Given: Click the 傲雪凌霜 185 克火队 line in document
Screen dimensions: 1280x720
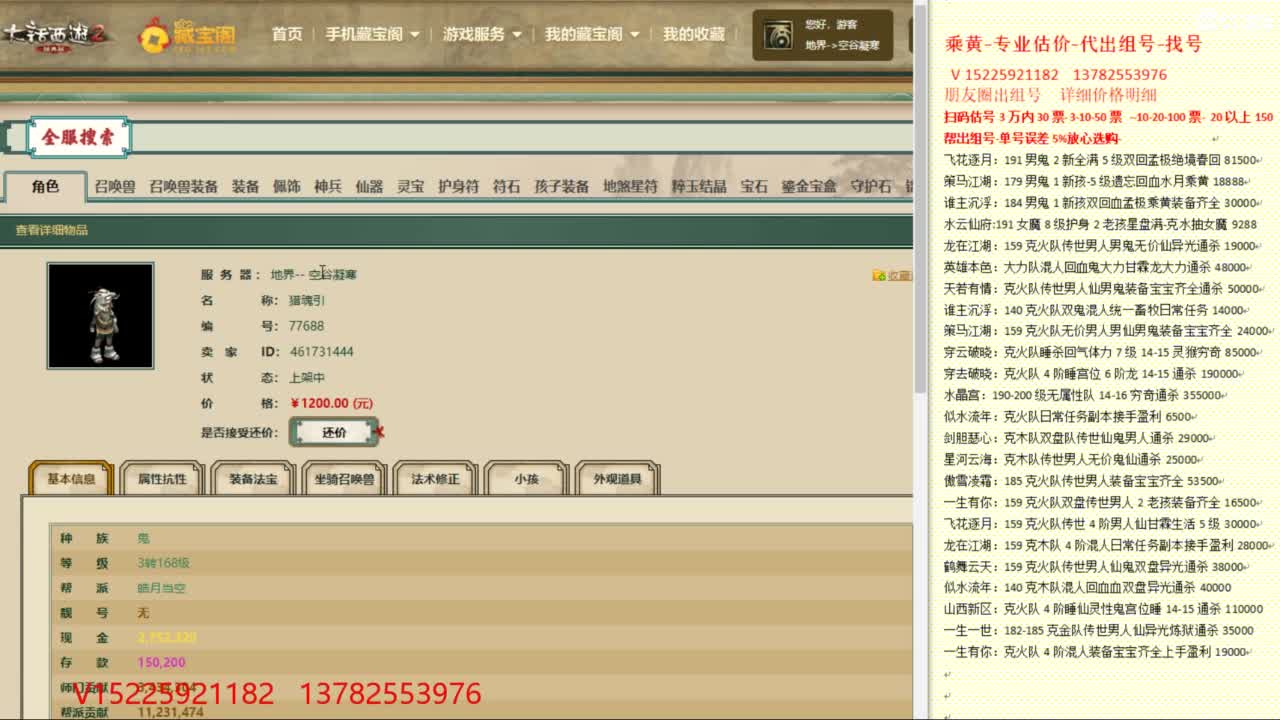Looking at the screenshot, I should (1086, 481).
